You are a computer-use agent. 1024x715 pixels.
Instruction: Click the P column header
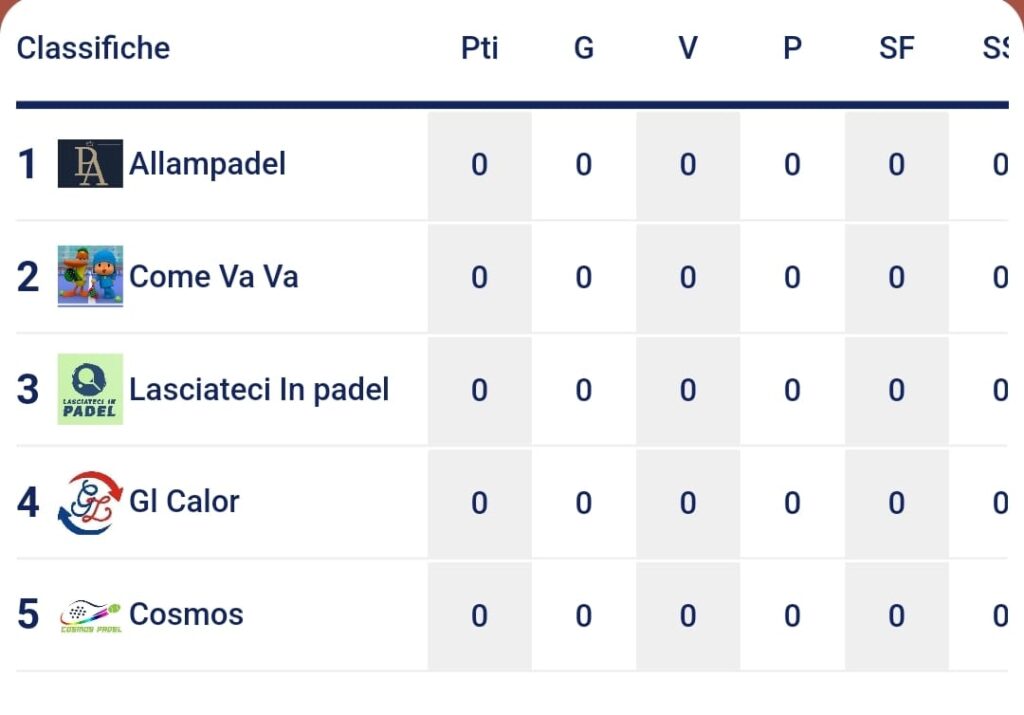click(792, 48)
